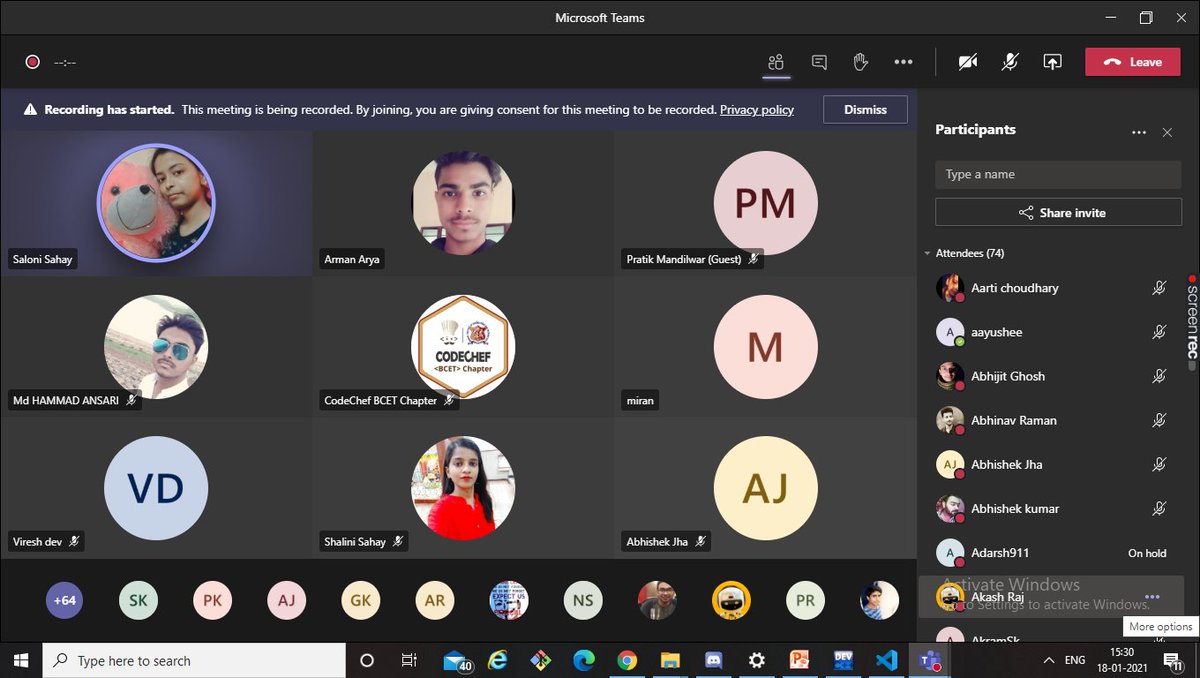Open more options for Akash Raj
This screenshot has width=1200, height=678.
(1152, 597)
